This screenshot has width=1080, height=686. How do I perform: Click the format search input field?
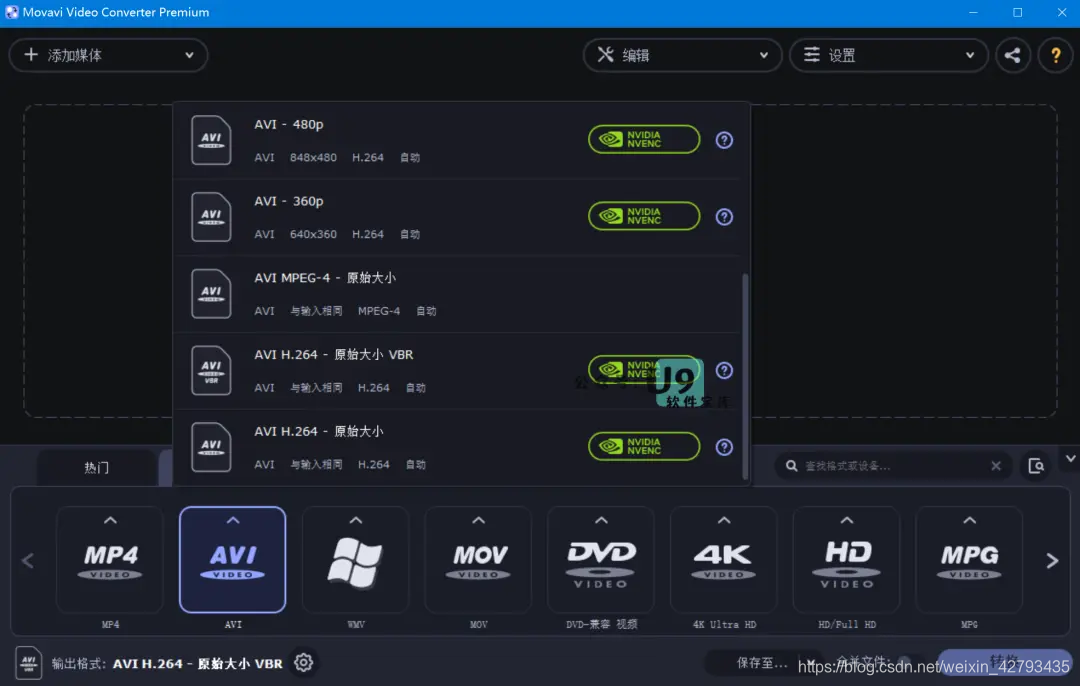tap(894, 466)
